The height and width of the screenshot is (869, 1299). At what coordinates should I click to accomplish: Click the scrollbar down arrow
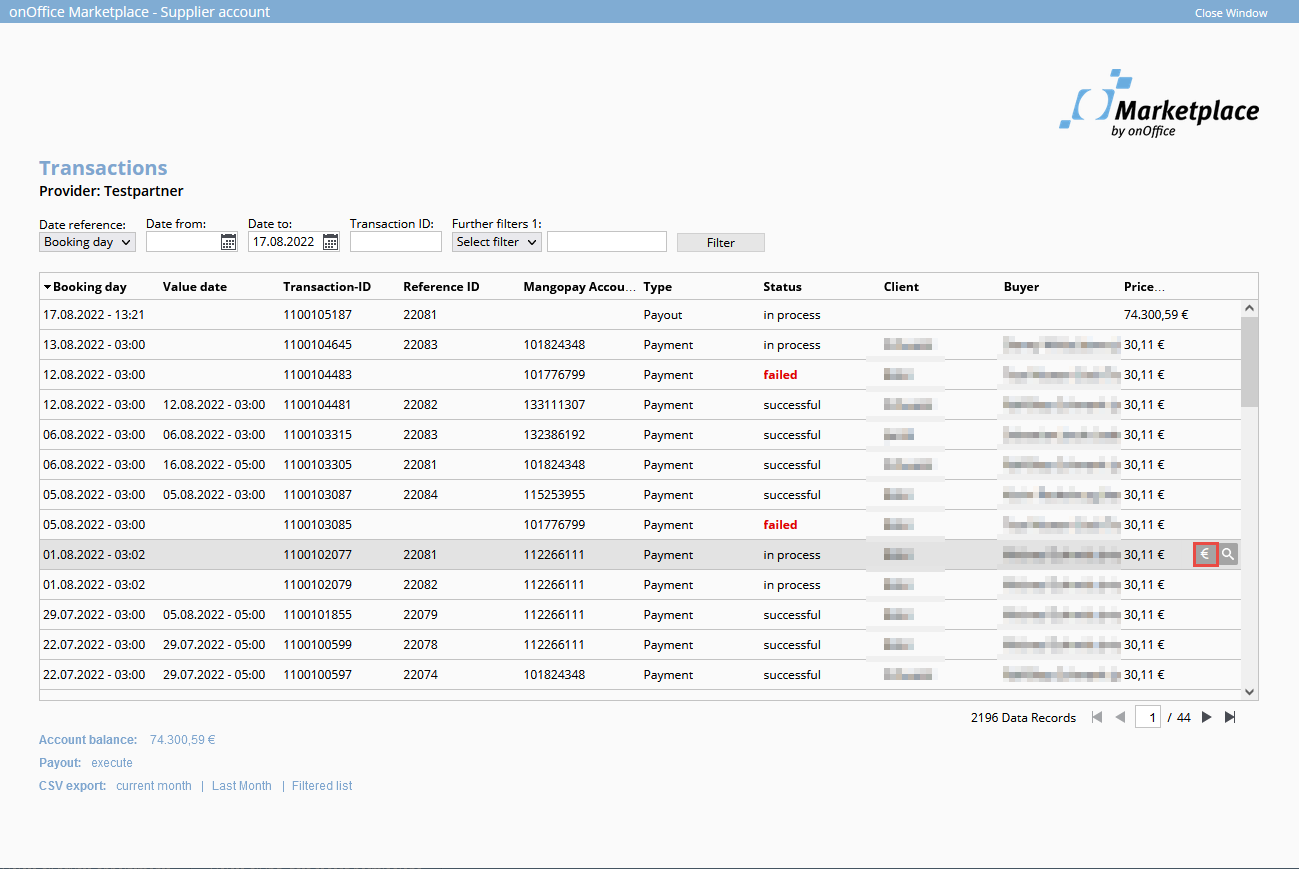click(x=1249, y=691)
